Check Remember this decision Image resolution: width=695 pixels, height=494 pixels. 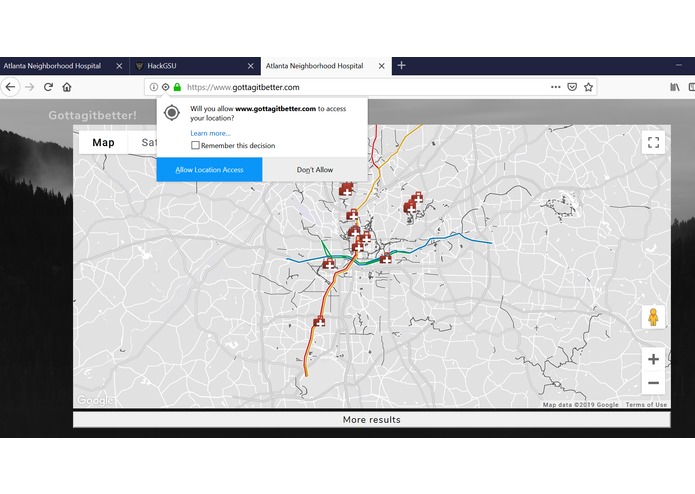click(195, 145)
